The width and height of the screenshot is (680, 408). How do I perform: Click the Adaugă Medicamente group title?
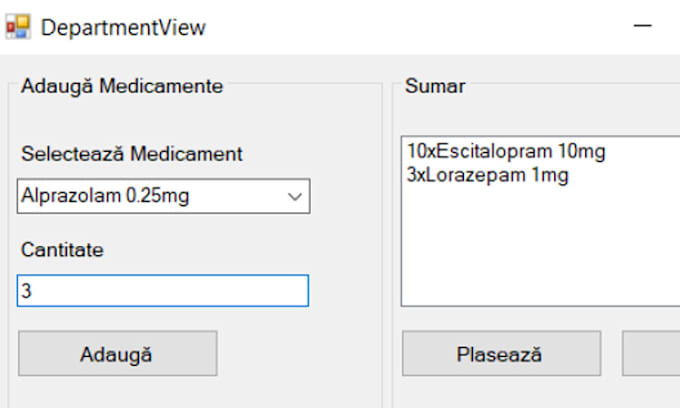[x=122, y=86]
